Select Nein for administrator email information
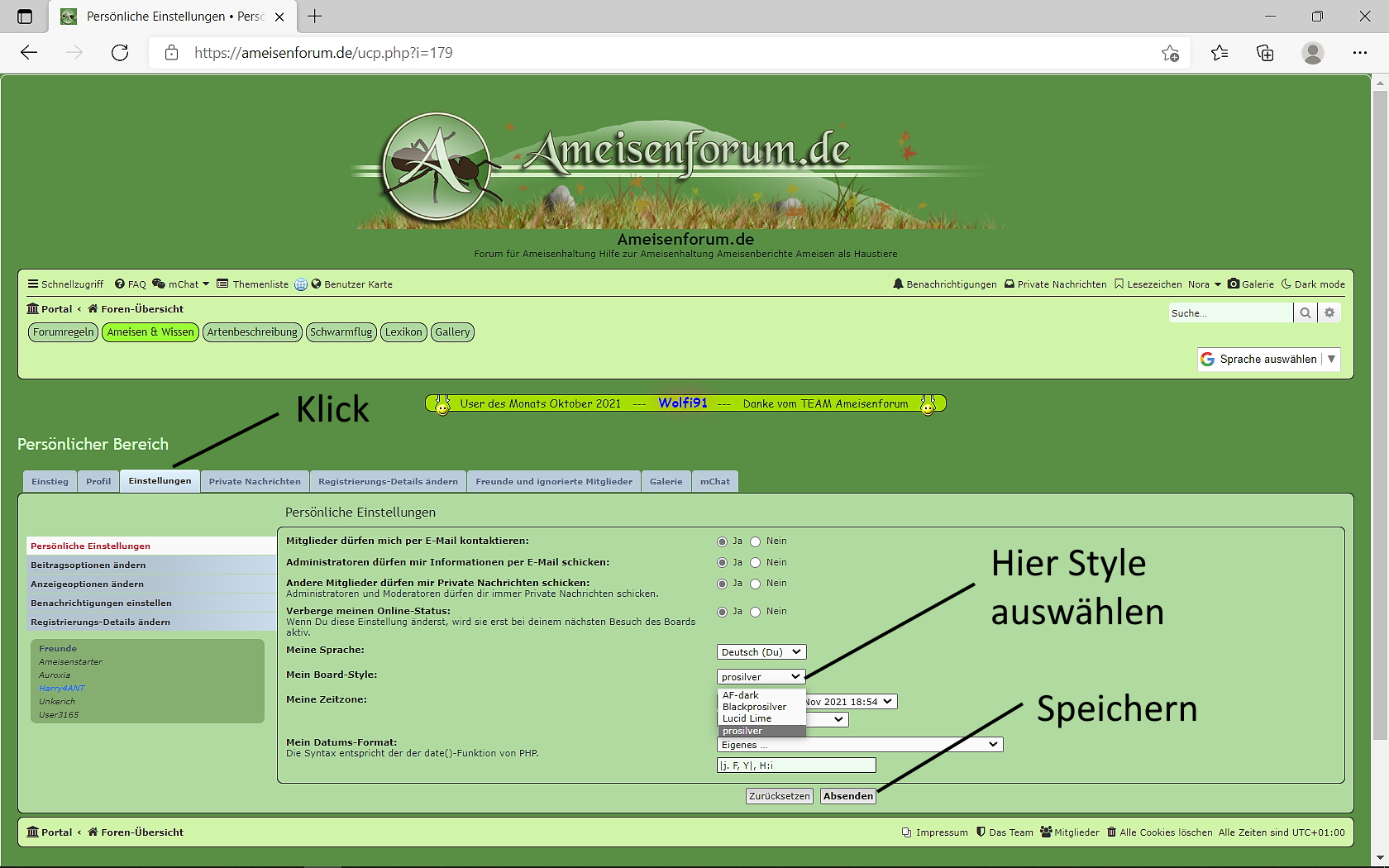 (755, 563)
